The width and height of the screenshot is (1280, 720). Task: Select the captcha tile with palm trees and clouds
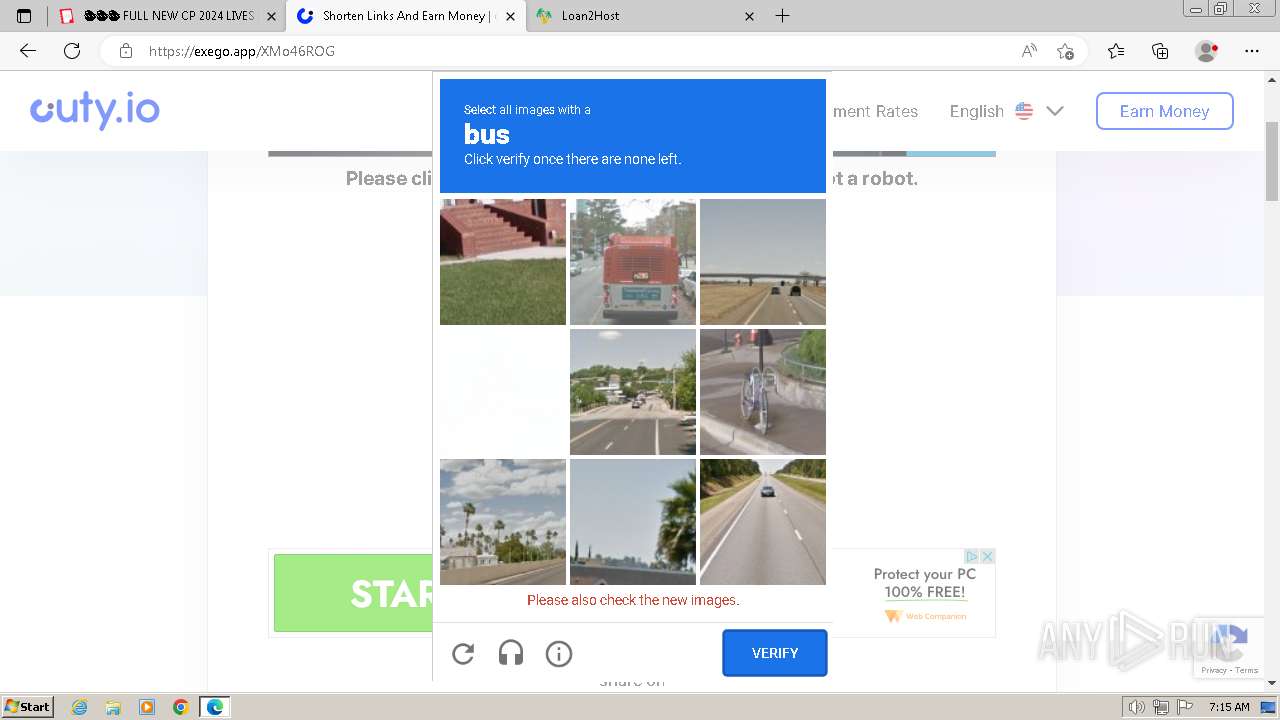(503, 522)
